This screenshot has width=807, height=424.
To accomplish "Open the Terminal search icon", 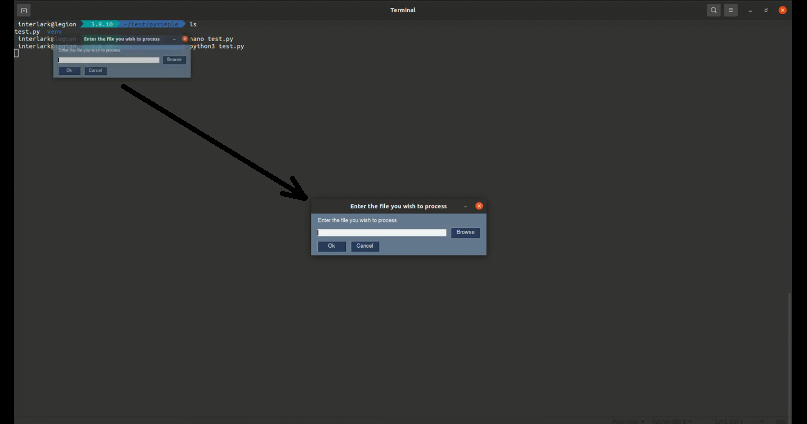I will point(713,10).
